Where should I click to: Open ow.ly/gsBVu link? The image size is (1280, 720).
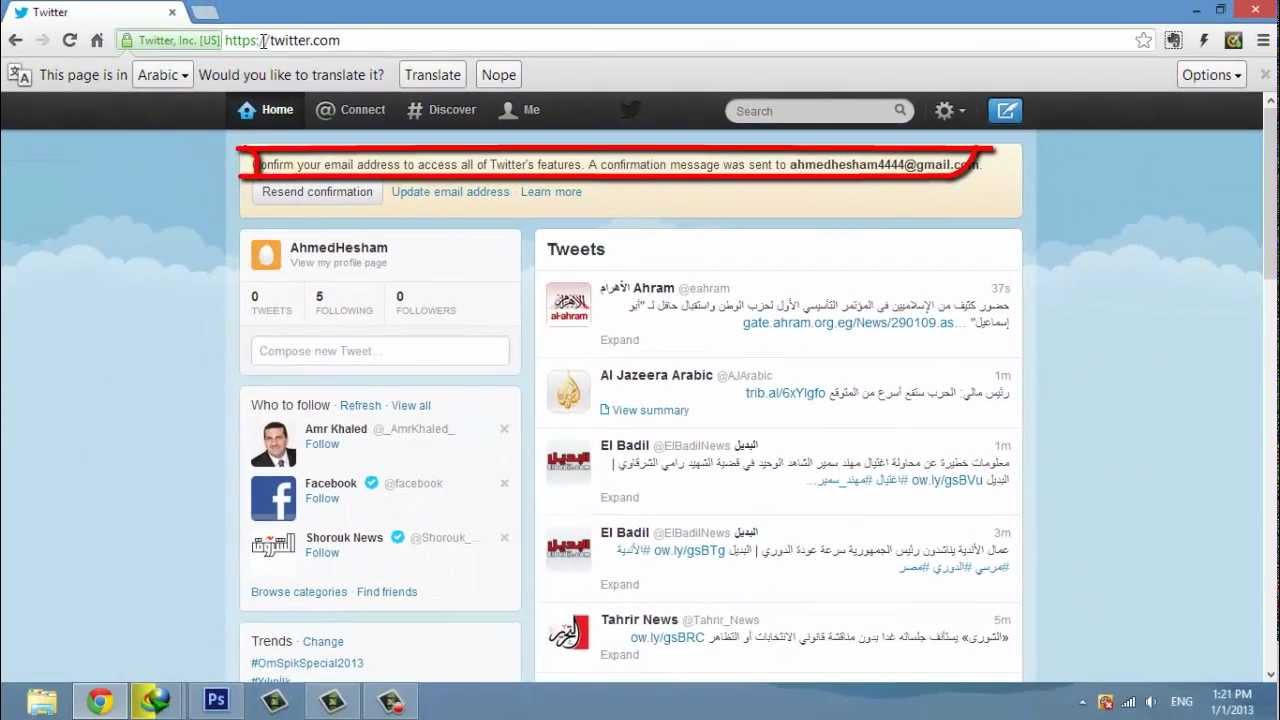click(x=947, y=480)
